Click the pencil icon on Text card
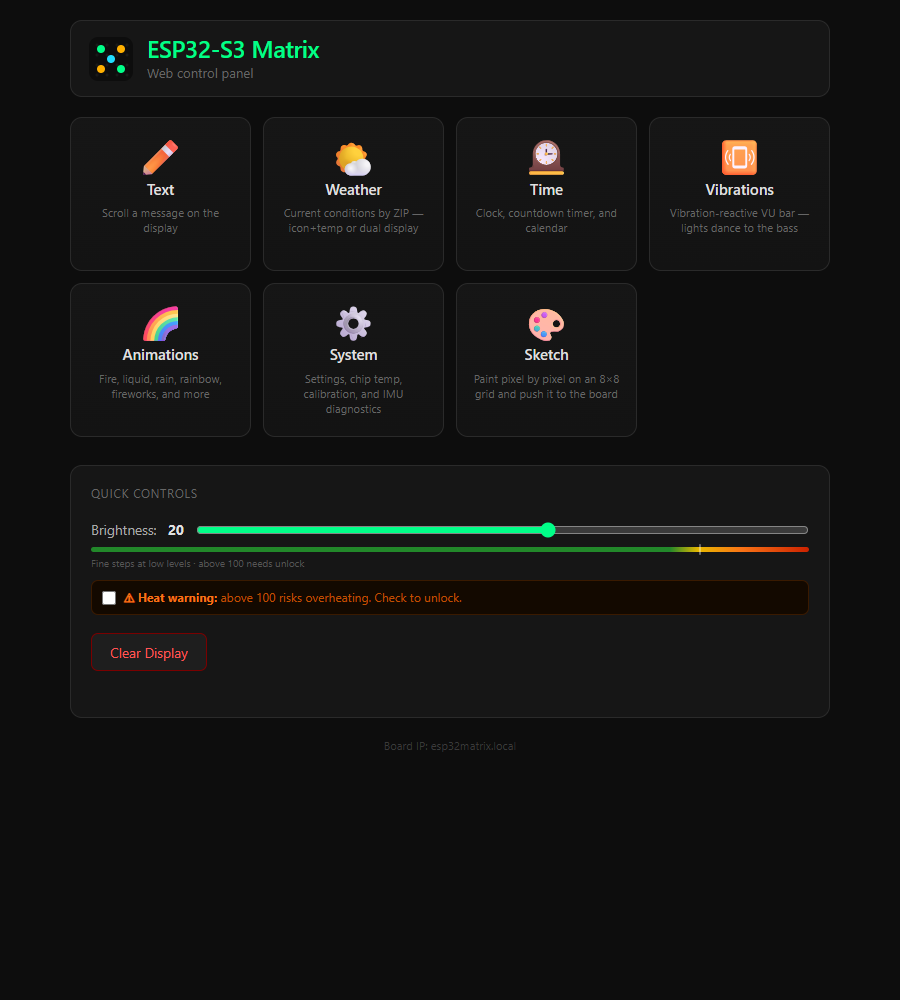 (160, 158)
